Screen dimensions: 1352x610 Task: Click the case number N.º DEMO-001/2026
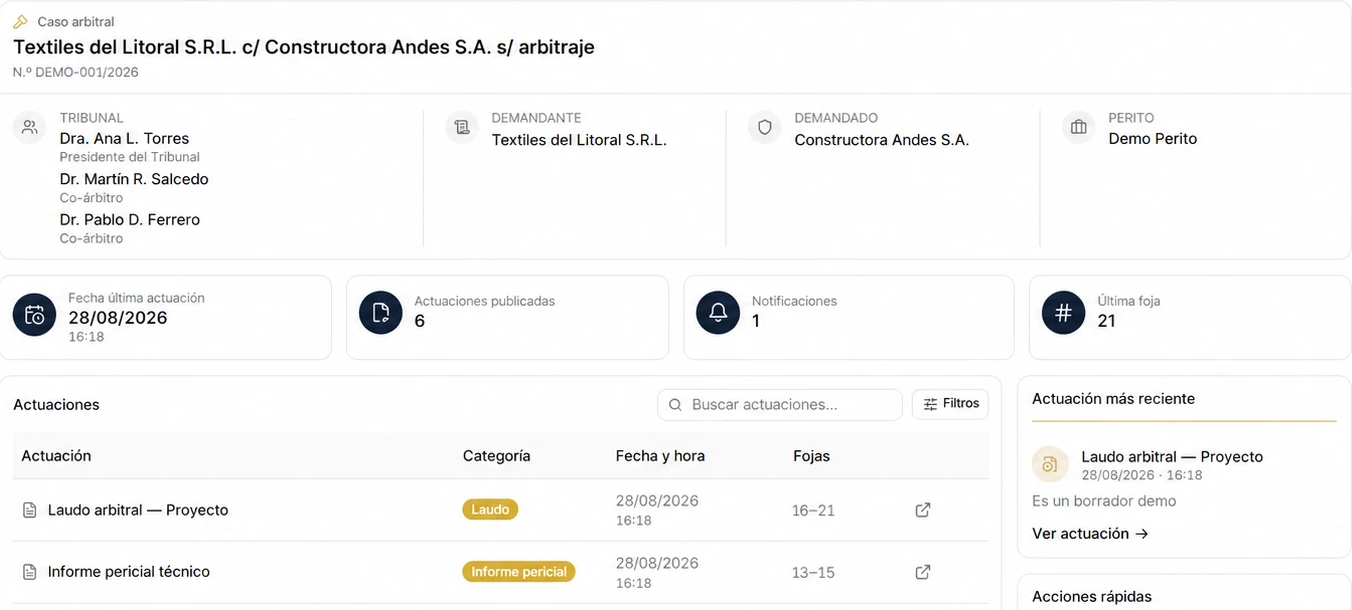(x=76, y=72)
